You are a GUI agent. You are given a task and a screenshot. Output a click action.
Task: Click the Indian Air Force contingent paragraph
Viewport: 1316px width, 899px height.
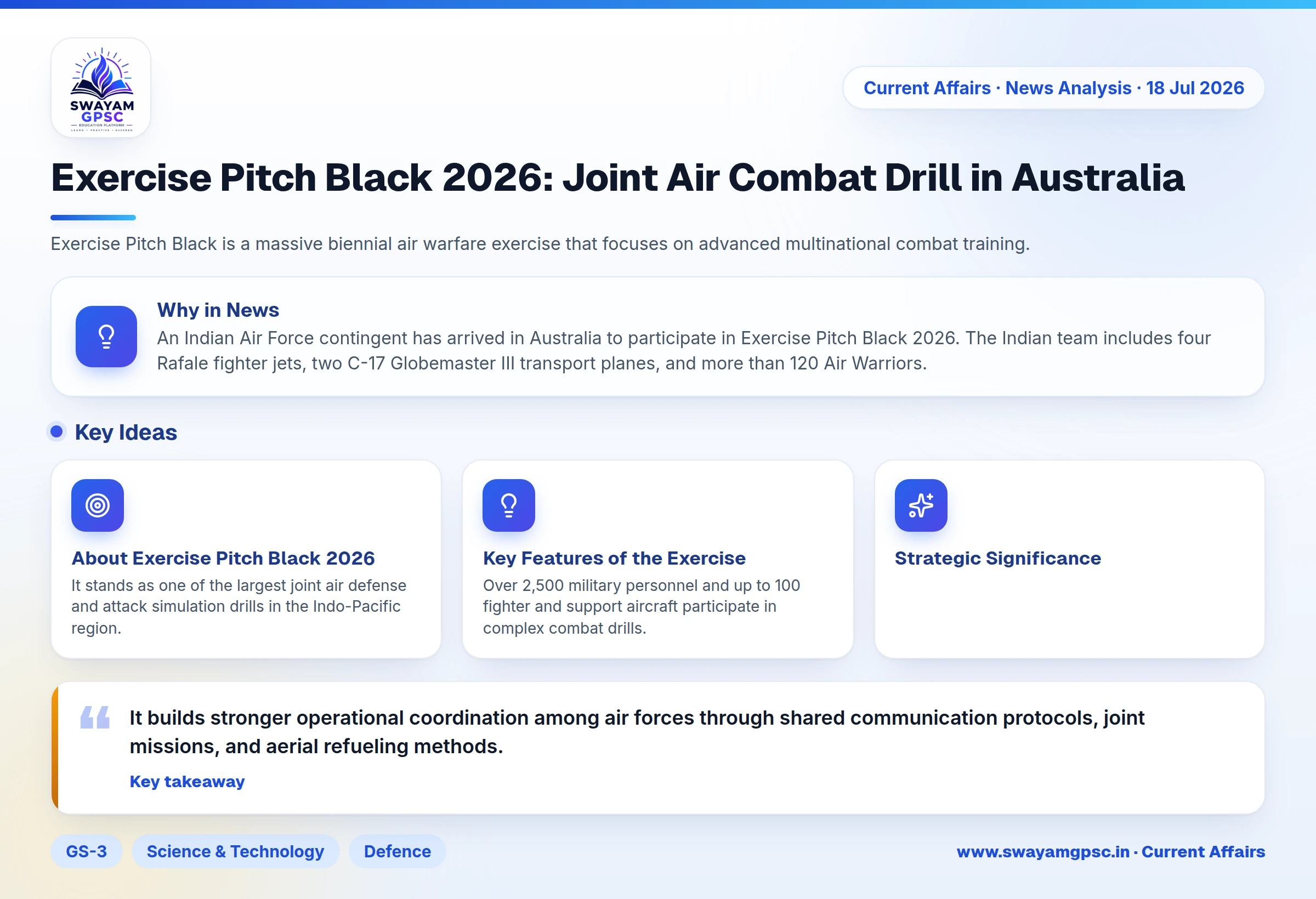pos(683,350)
